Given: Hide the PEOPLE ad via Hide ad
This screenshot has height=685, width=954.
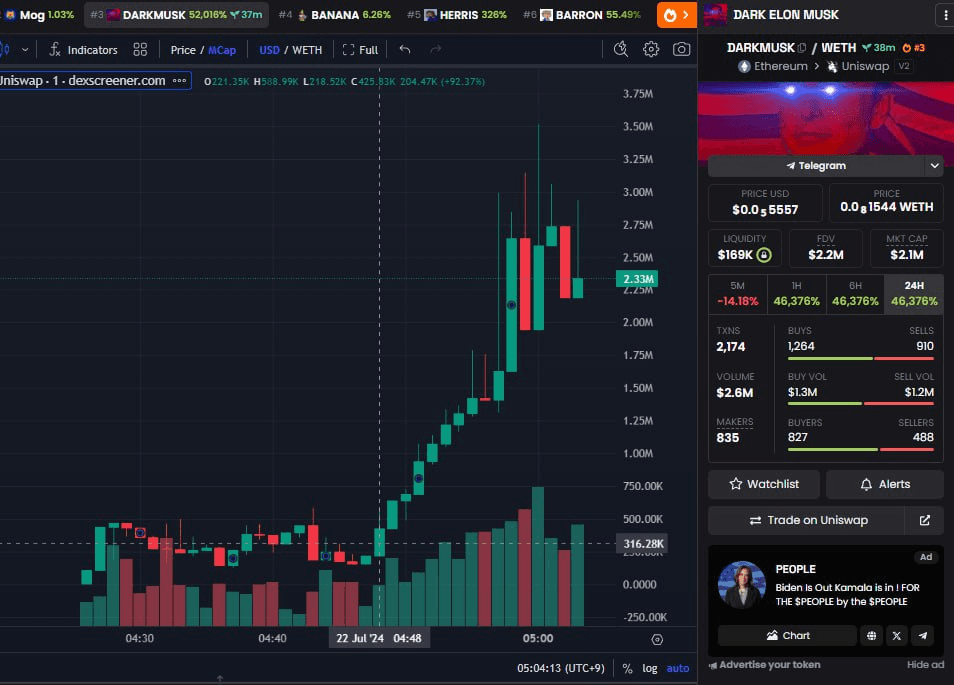Looking at the screenshot, I should click(925, 665).
